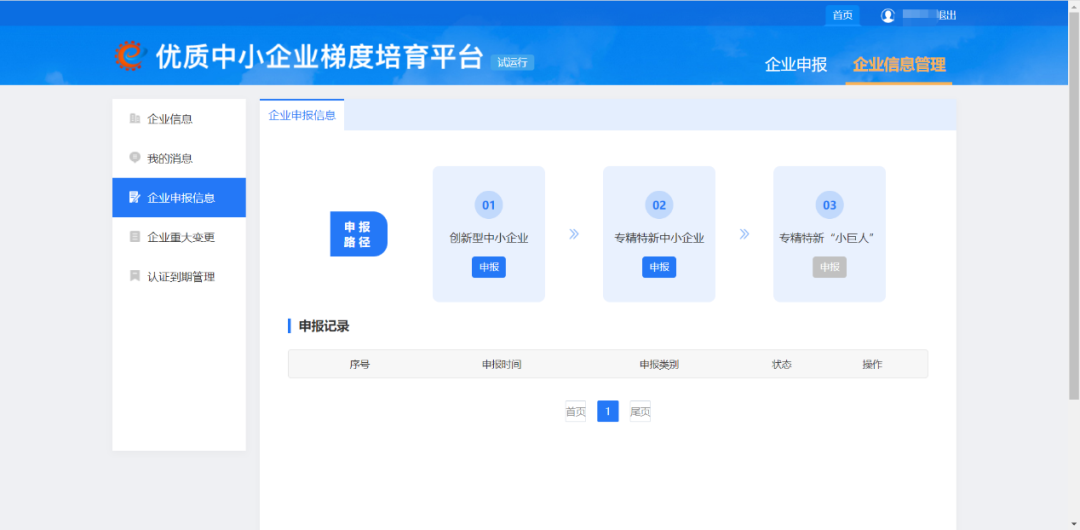Viewport: 1080px width, 530px height.
Task: Jump to last page with 尾页
Action: [640, 411]
